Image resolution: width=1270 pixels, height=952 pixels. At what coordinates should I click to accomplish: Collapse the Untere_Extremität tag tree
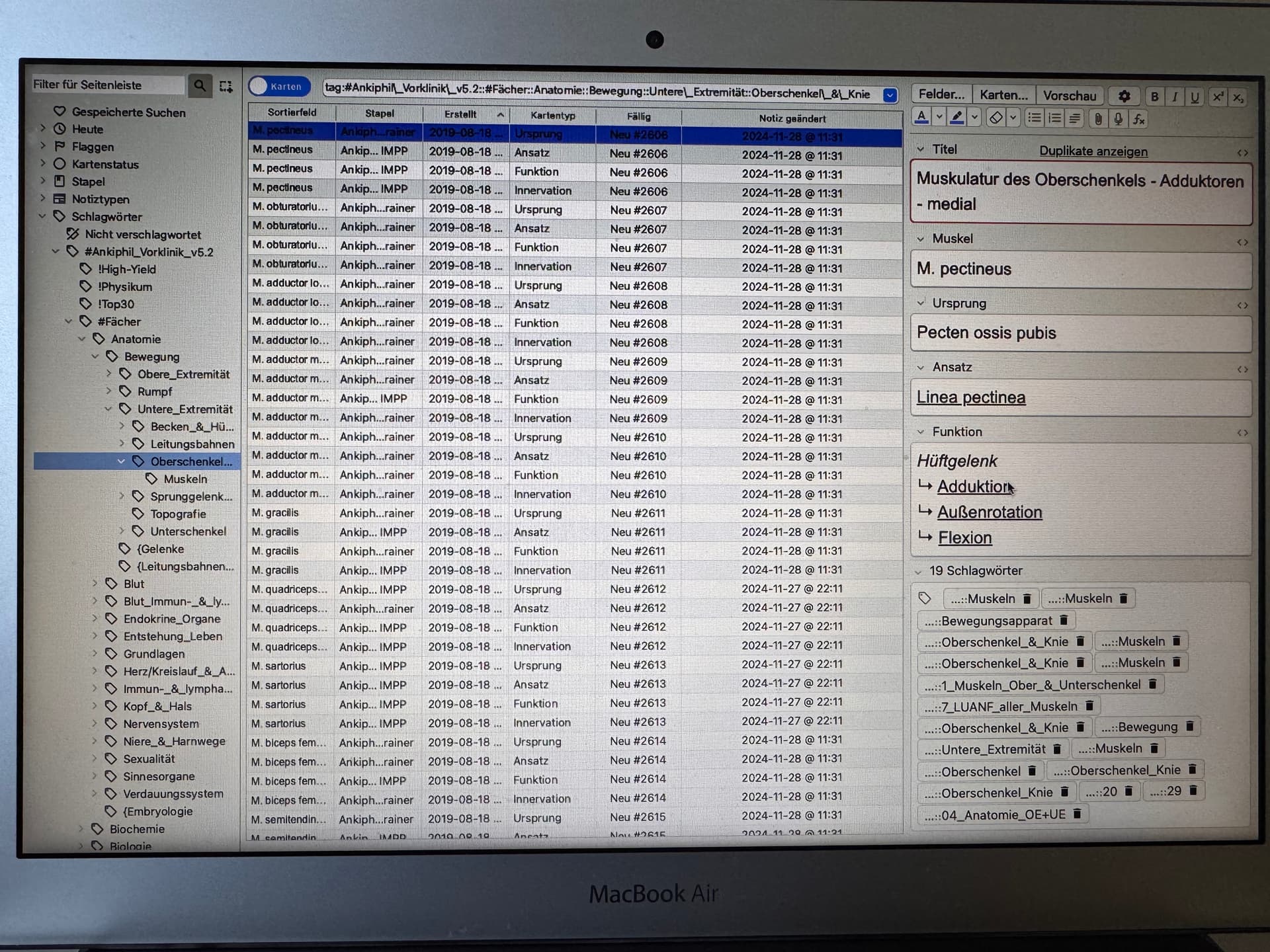(x=108, y=409)
